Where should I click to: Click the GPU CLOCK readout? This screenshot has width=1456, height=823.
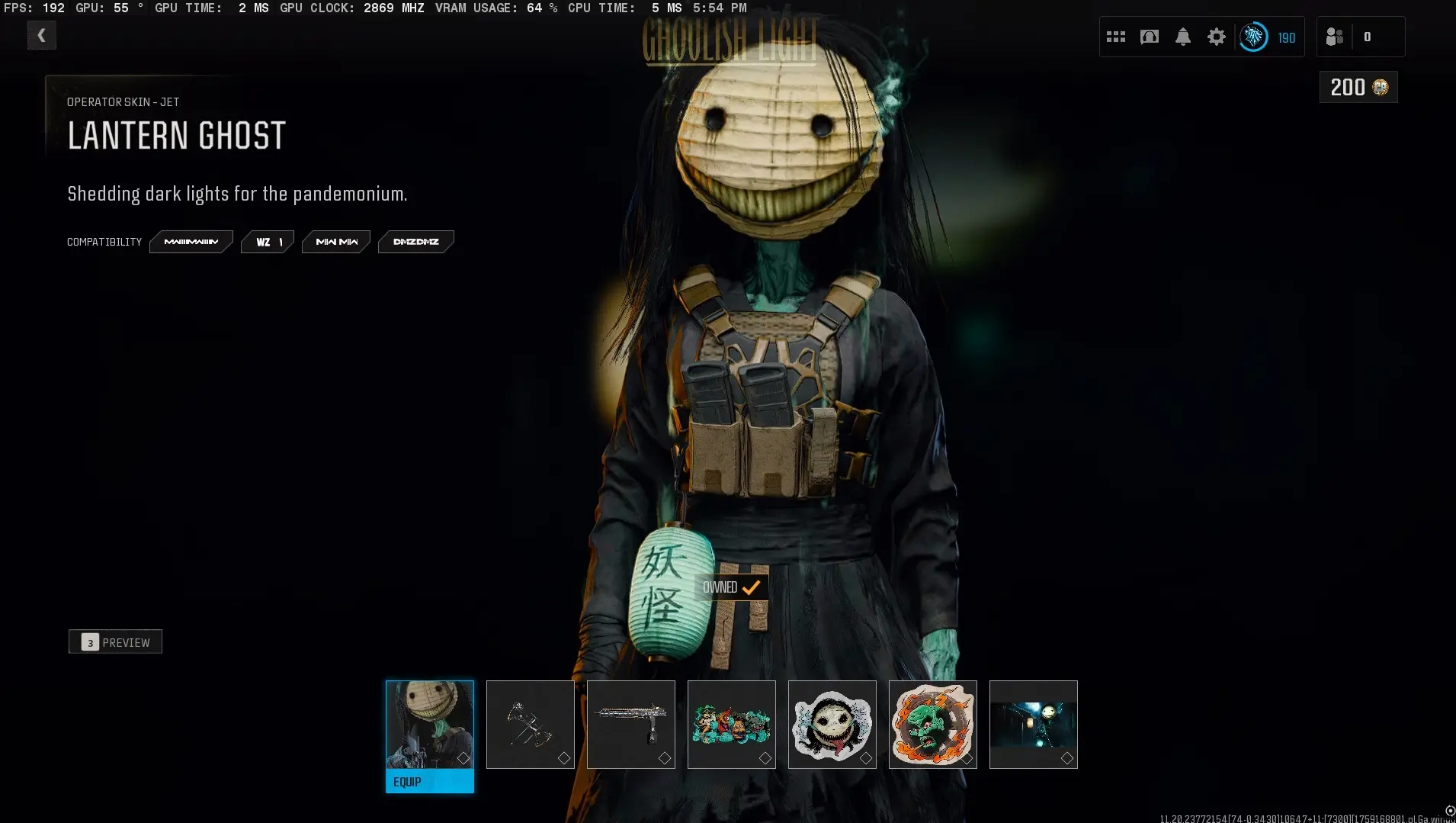(x=352, y=8)
